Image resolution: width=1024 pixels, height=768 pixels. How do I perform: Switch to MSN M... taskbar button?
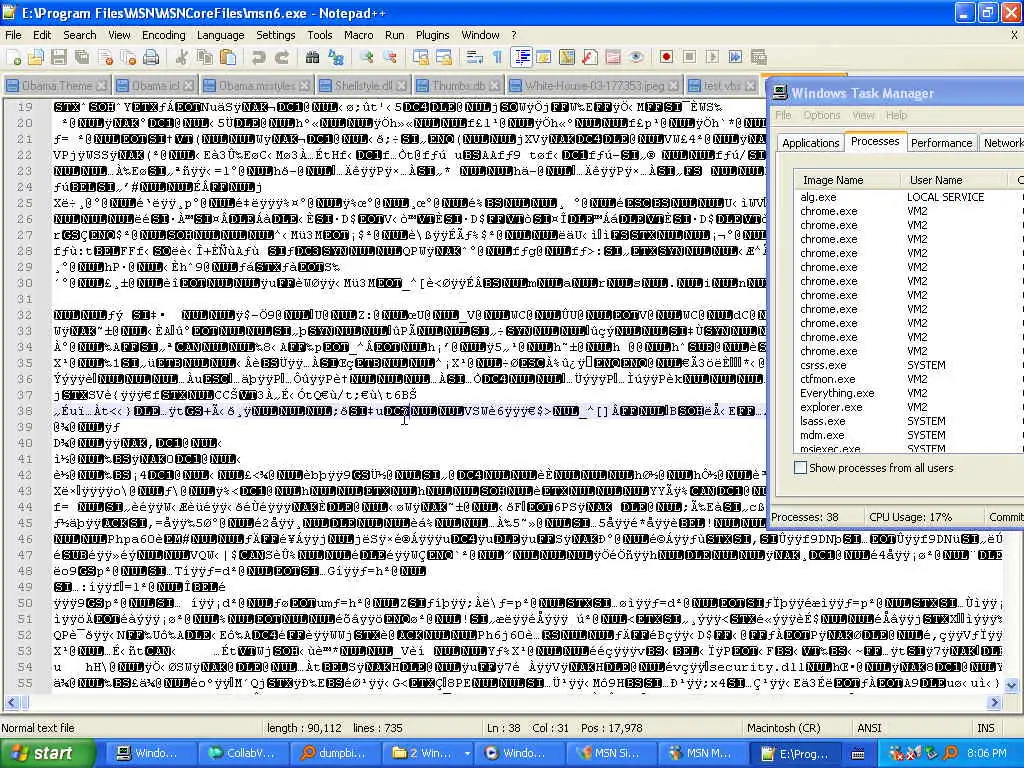click(701, 753)
